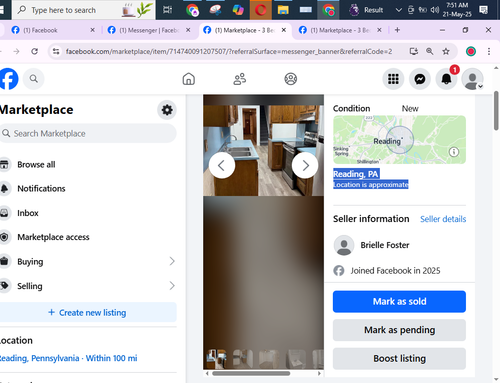Open the Opera browser taskbar icon
The height and width of the screenshot is (383, 500).
tap(261, 10)
